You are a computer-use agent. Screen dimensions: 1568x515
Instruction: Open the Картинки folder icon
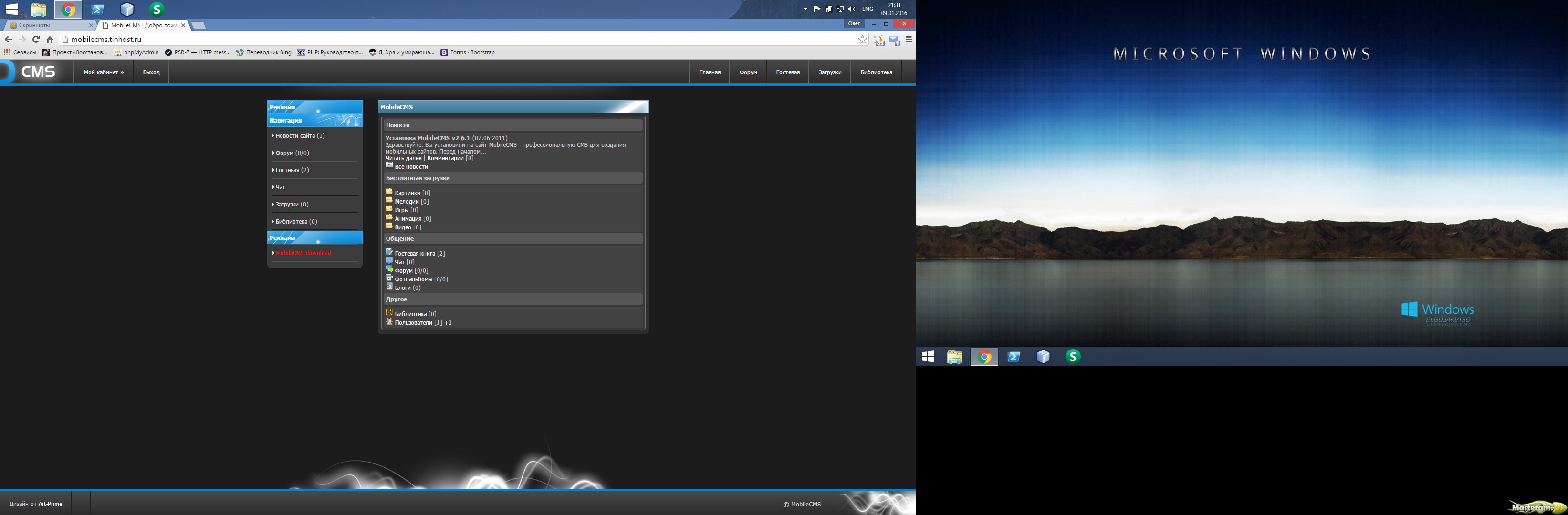tap(389, 192)
